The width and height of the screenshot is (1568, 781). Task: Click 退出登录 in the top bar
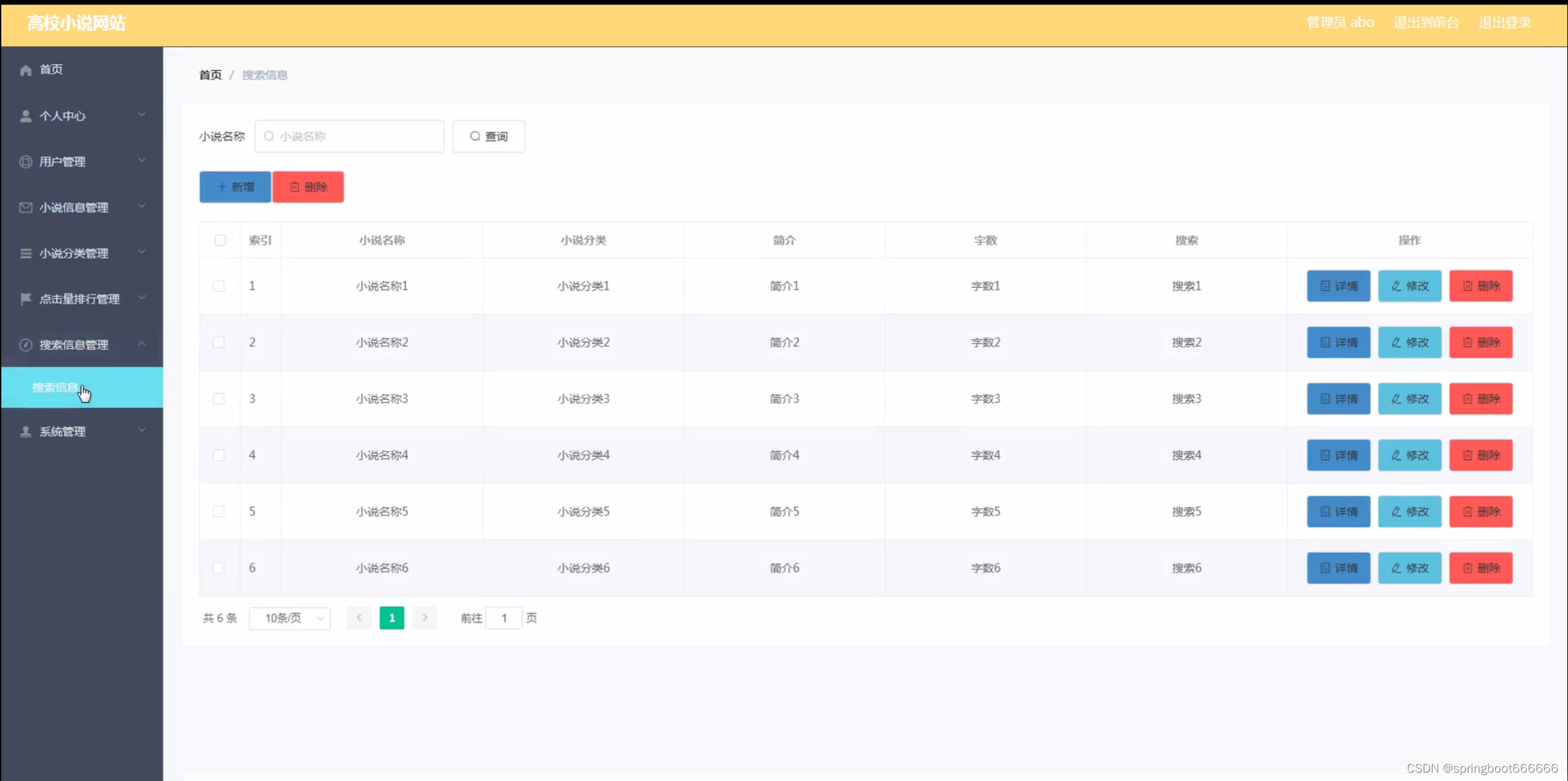click(1504, 22)
